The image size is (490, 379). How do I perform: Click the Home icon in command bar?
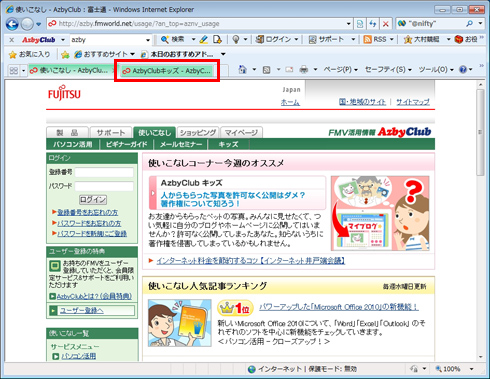pyautogui.click(x=242, y=70)
